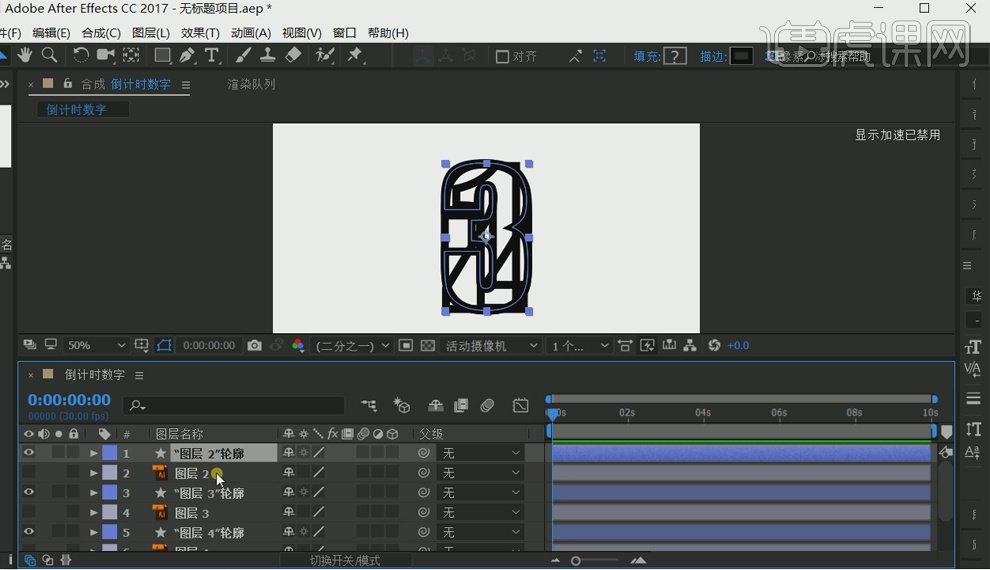Select the Eraser tool
990x570 pixels.
(x=293, y=56)
